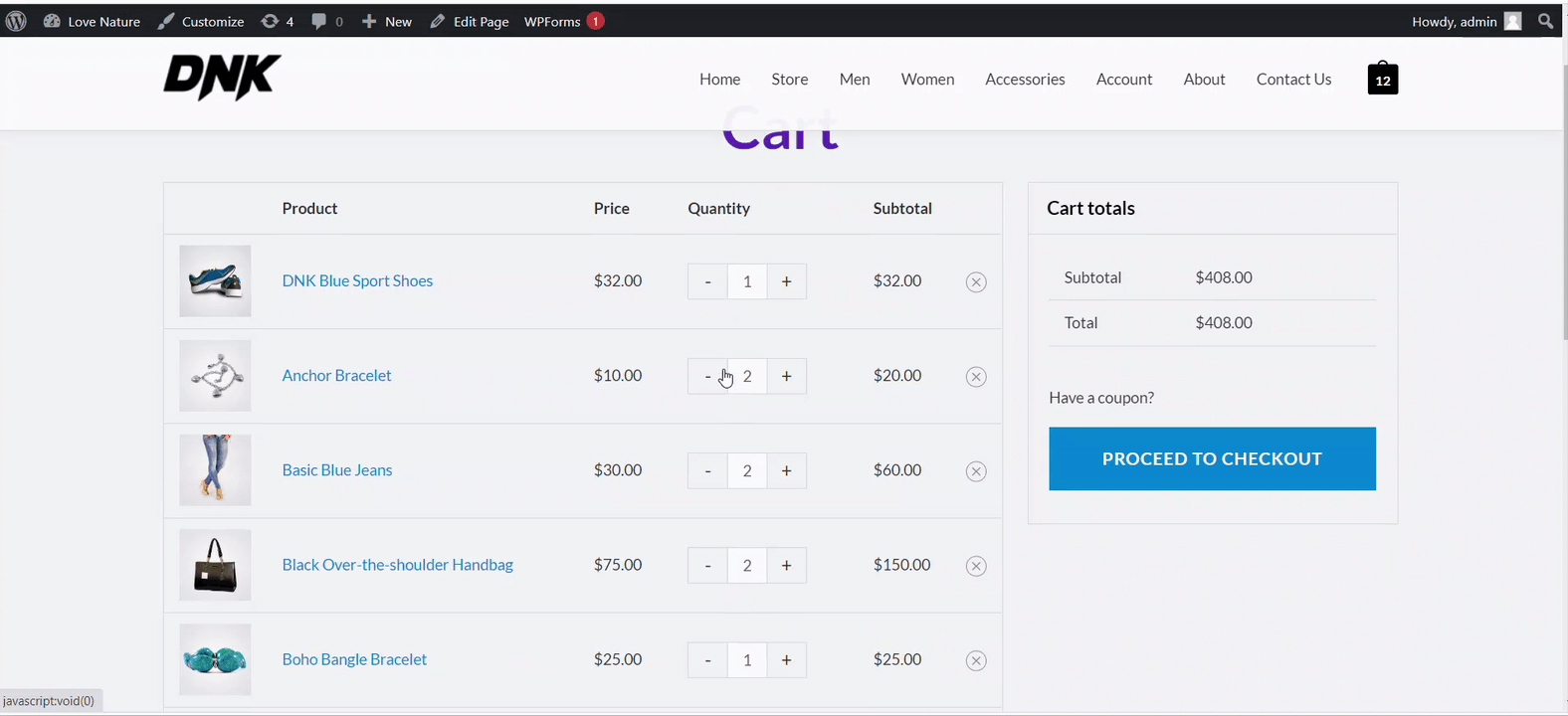The width and height of the screenshot is (1568, 716).
Task: Open Black Over-the-shoulder Handbag thumbnail
Action: coord(215,565)
